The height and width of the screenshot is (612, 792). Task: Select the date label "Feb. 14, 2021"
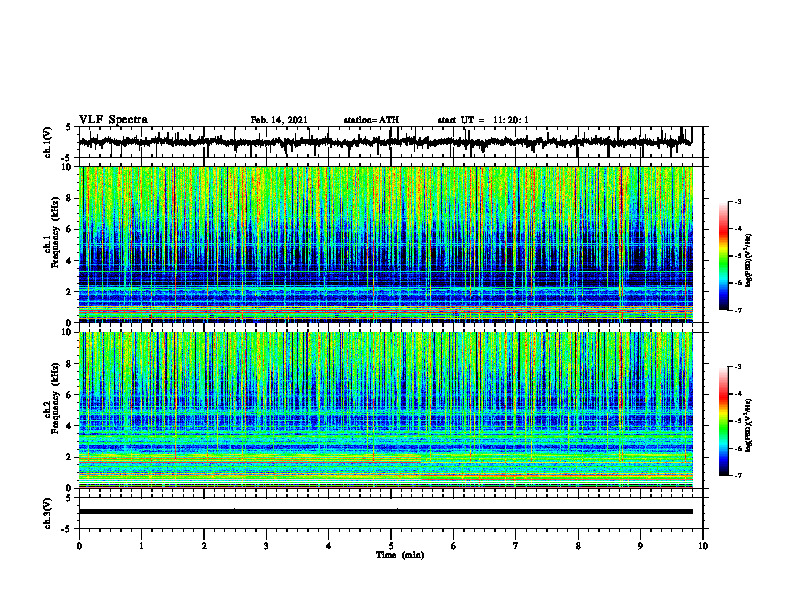[279, 120]
